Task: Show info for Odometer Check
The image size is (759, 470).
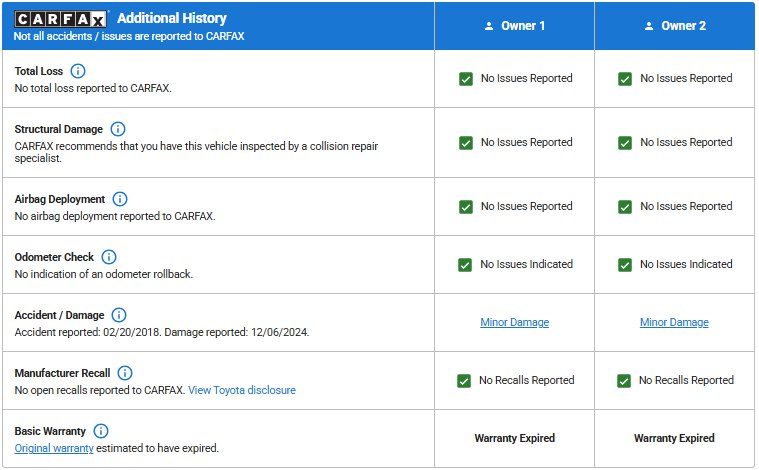Action: pos(109,257)
